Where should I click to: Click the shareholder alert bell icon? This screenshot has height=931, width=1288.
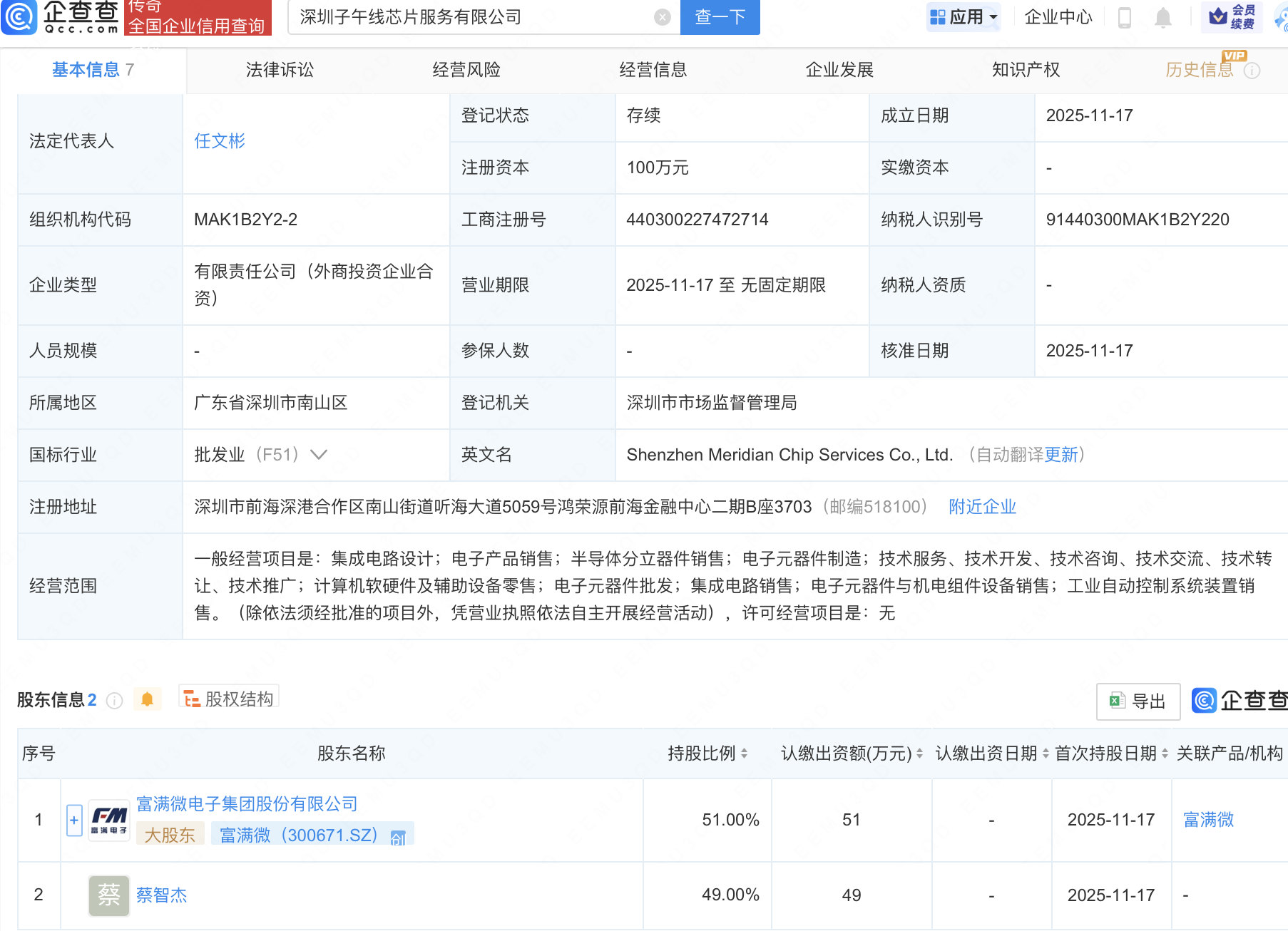(148, 699)
